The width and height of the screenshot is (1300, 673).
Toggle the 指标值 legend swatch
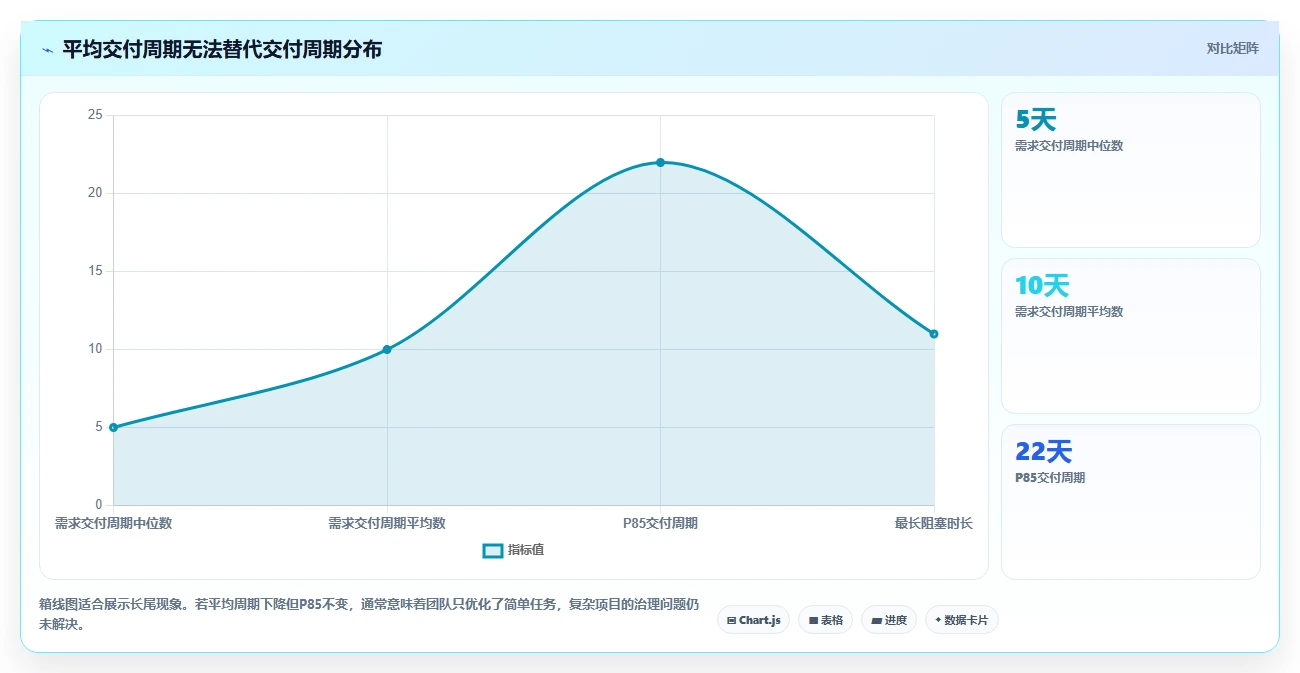(493, 550)
